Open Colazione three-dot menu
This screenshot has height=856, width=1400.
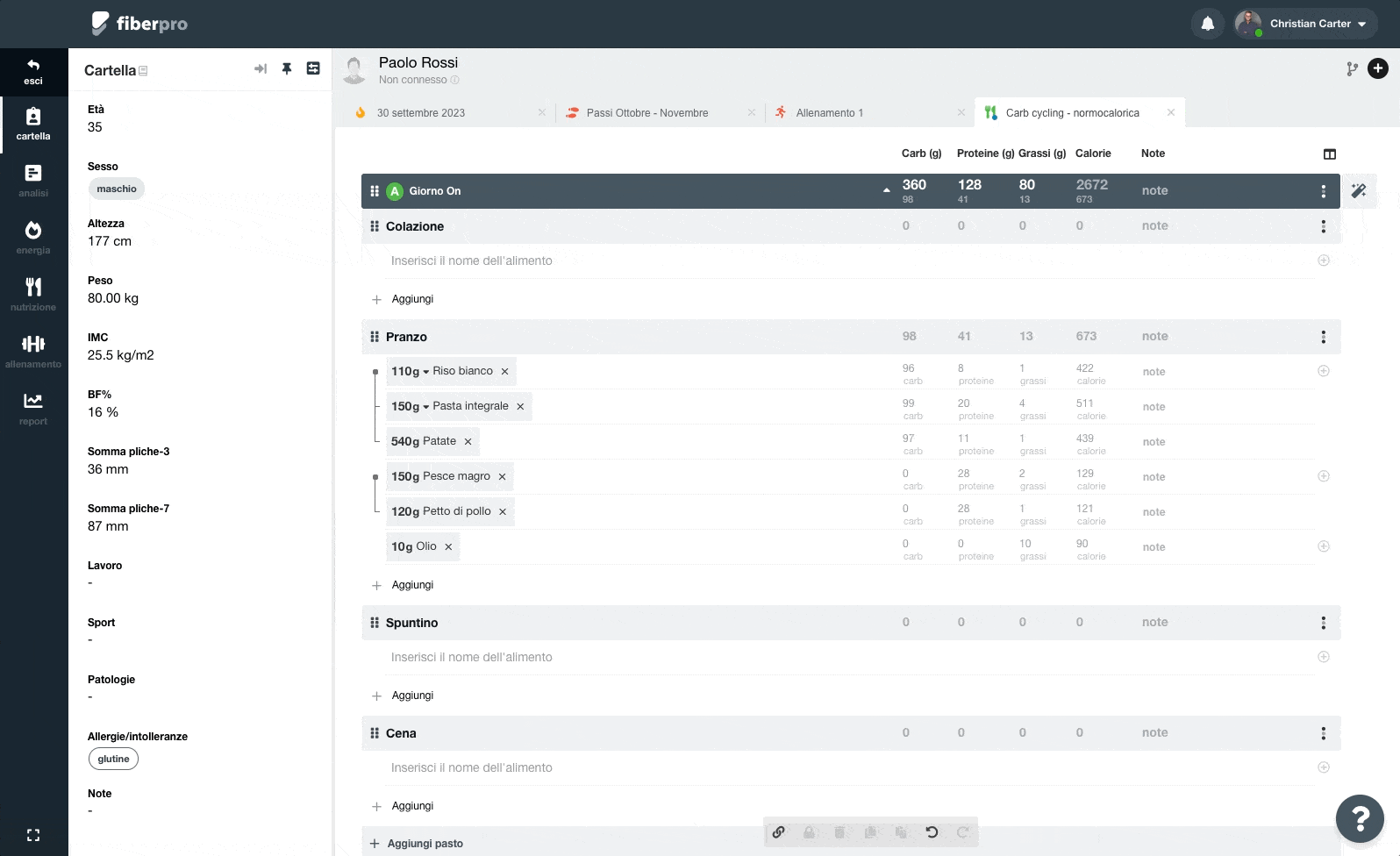point(1324,226)
